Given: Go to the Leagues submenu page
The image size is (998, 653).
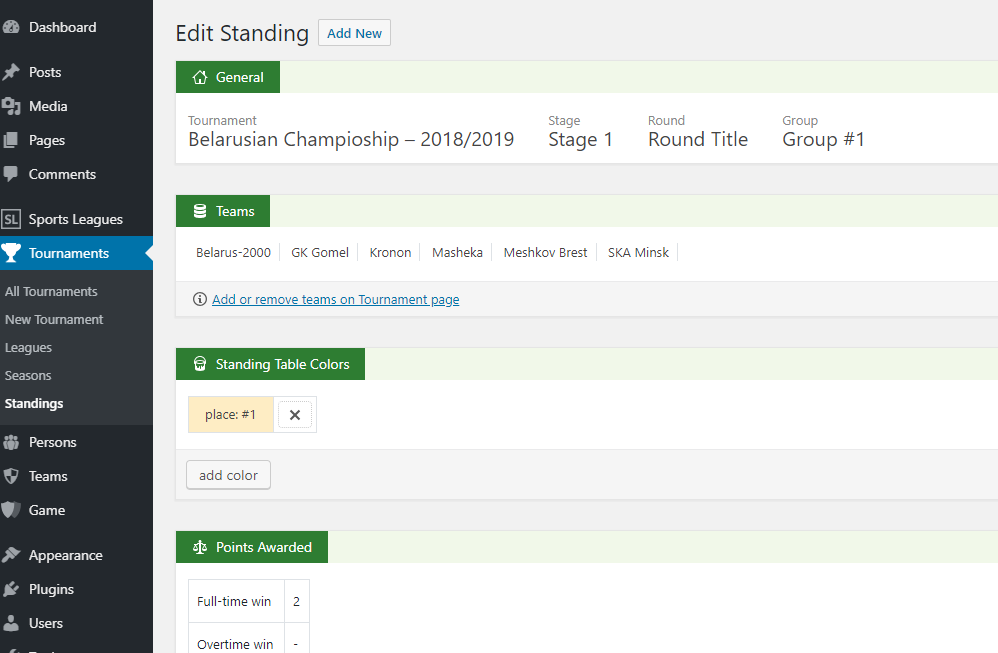Looking at the screenshot, I should coord(28,347).
